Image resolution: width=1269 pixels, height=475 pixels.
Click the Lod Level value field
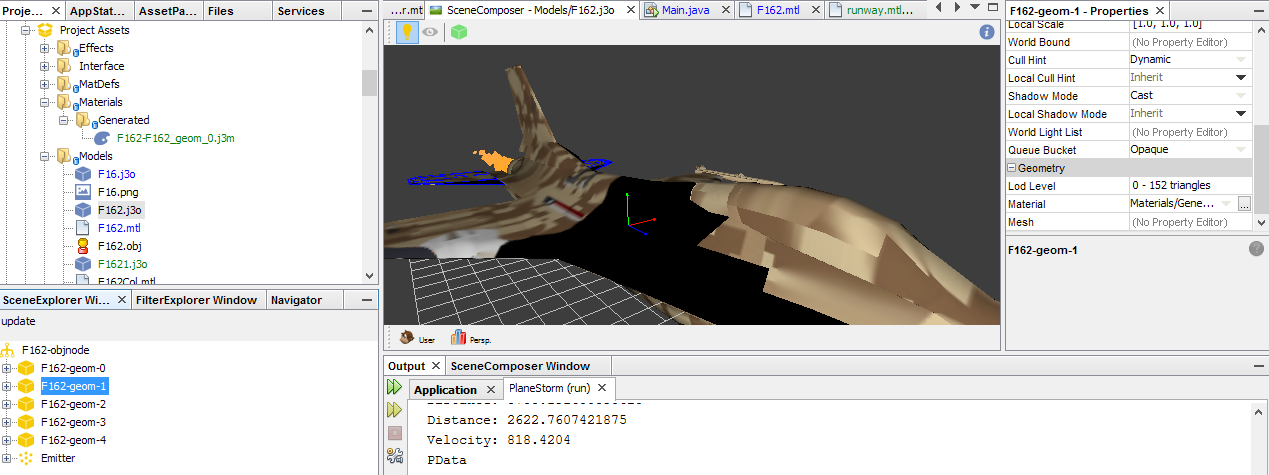click(1190, 186)
